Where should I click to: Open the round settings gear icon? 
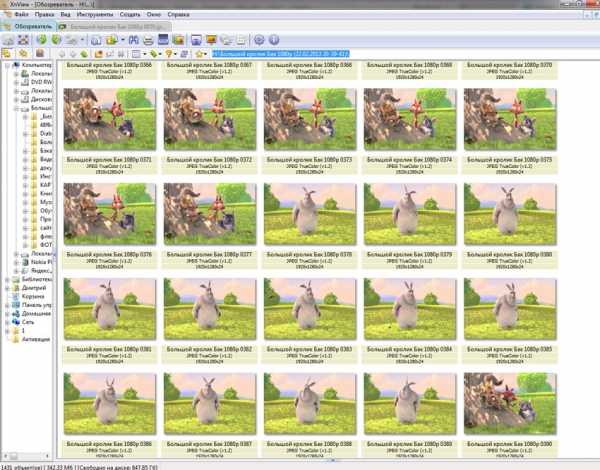click(x=259, y=40)
